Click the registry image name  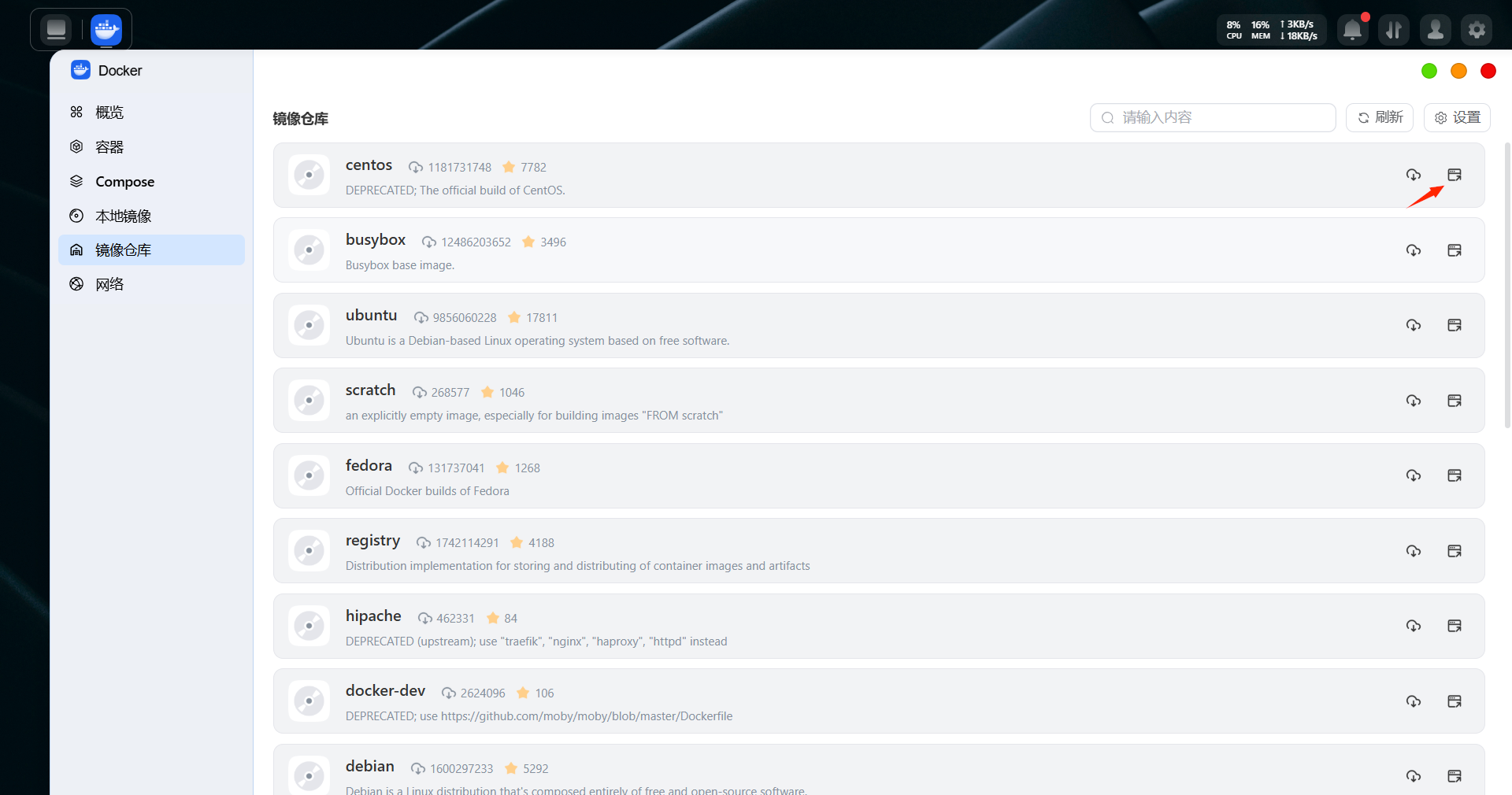pos(372,542)
